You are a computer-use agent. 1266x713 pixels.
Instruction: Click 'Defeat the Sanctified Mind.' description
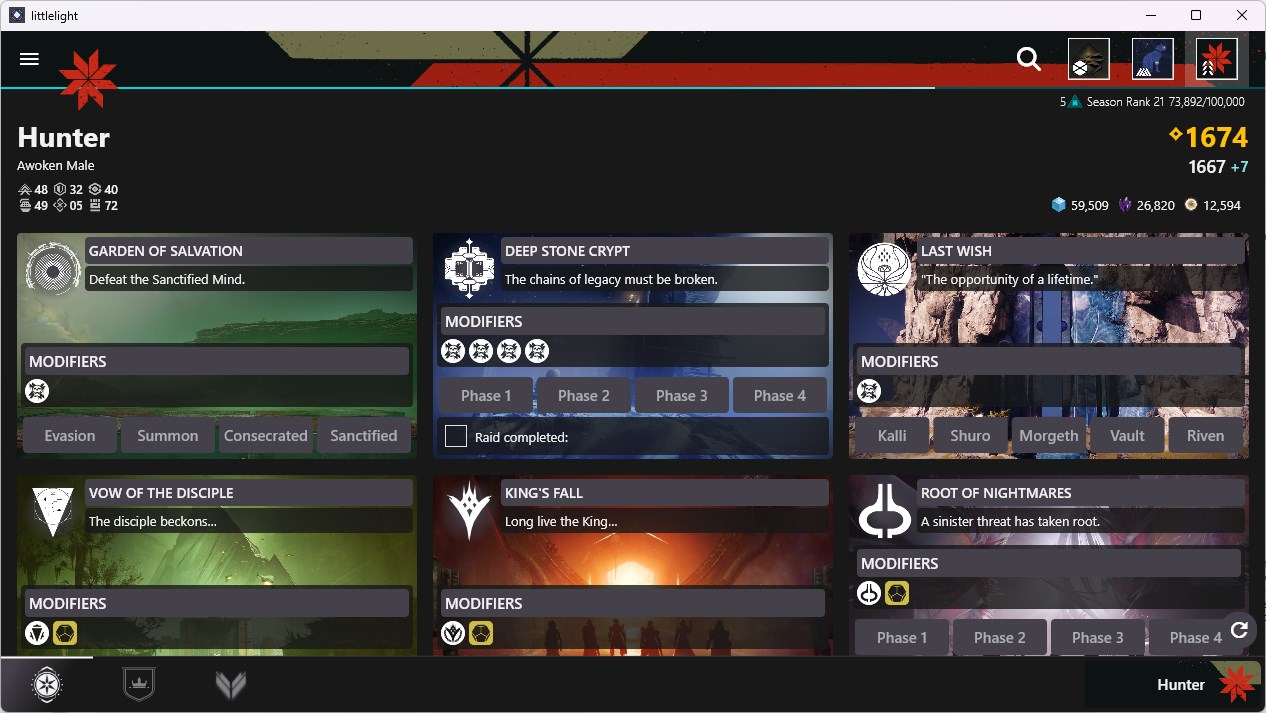point(167,279)
